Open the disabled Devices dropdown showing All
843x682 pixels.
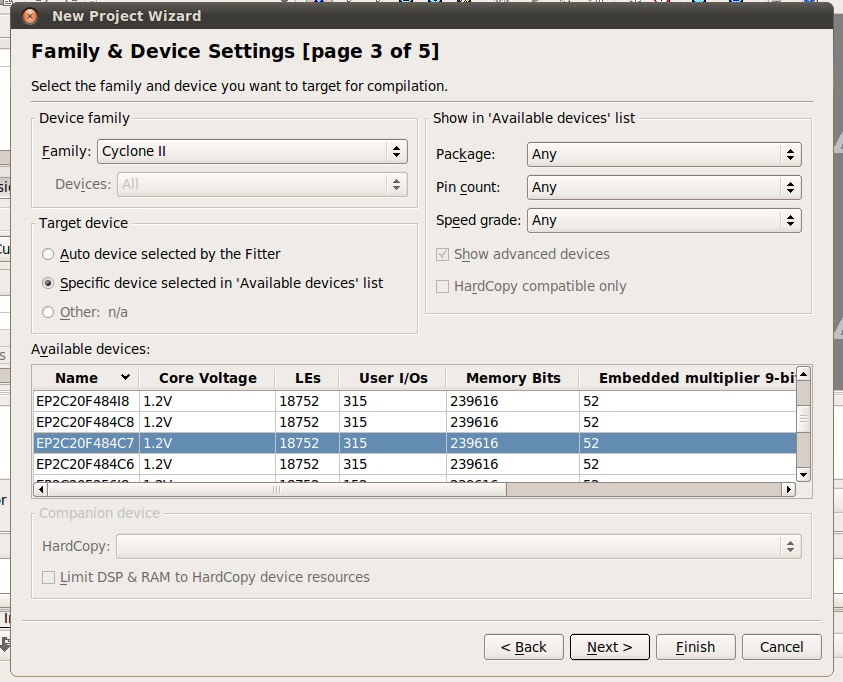pos(262,184)
